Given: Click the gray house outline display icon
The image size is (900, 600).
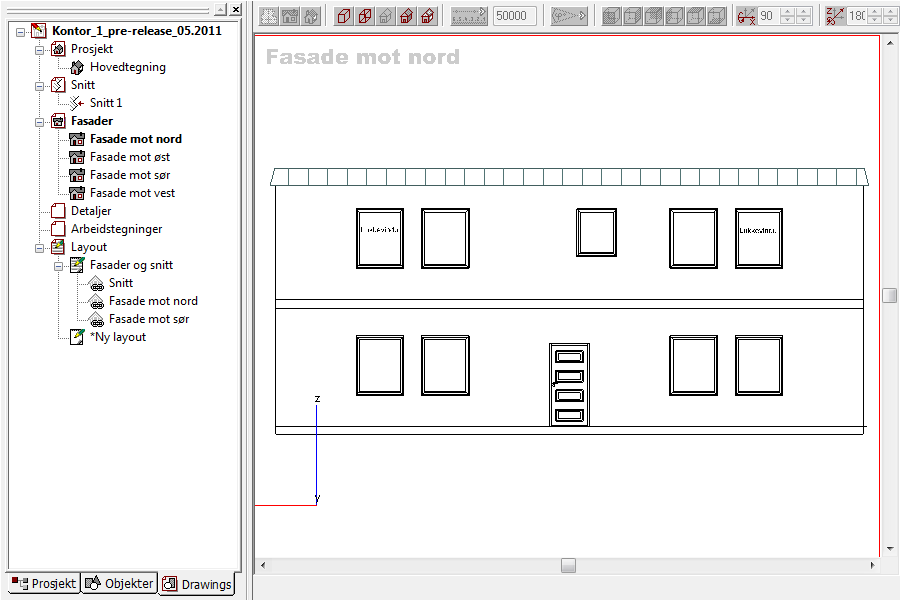Looking at the screenshot, I should (386, 16).
